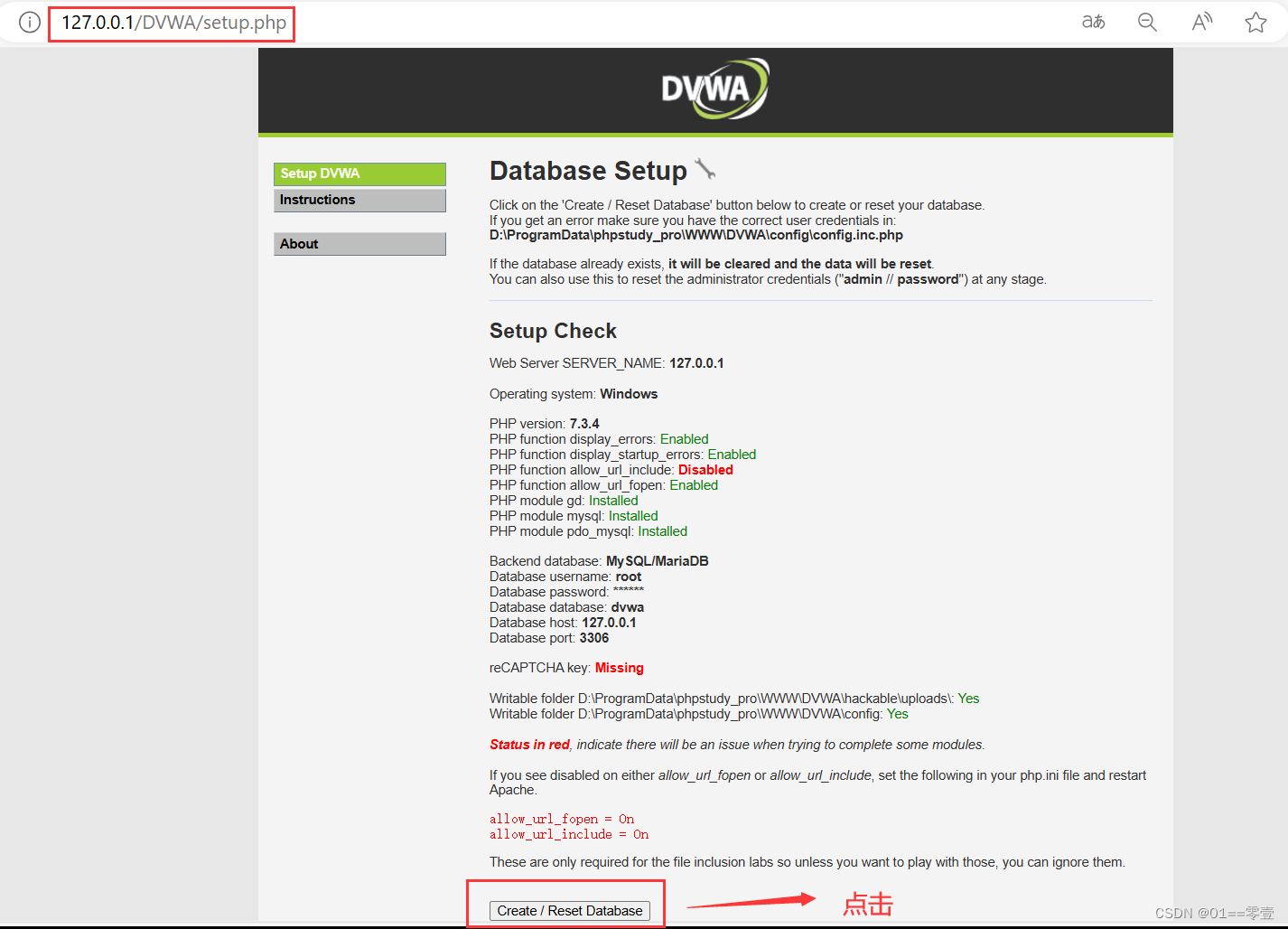Open the Setup DVWA menu item

click(x=359, y=174)
